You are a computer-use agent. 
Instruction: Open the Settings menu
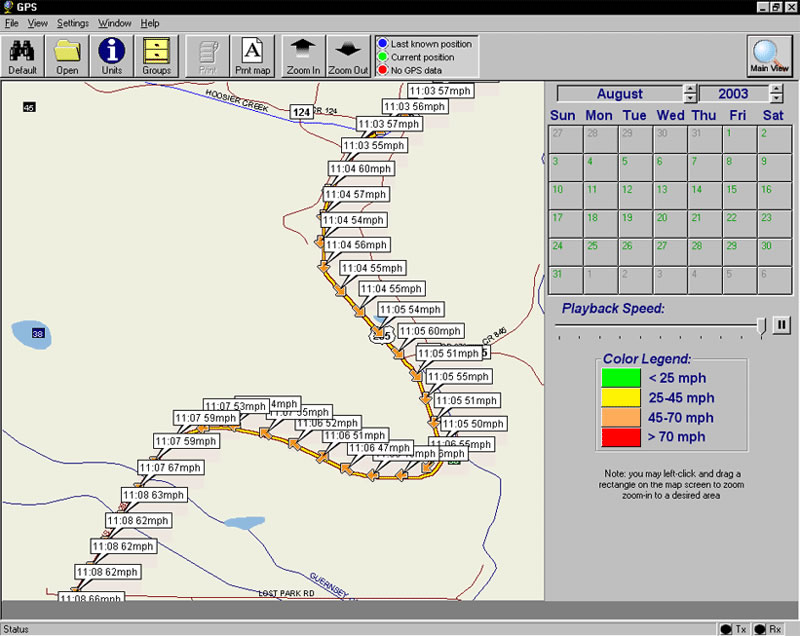coord(72,23)
